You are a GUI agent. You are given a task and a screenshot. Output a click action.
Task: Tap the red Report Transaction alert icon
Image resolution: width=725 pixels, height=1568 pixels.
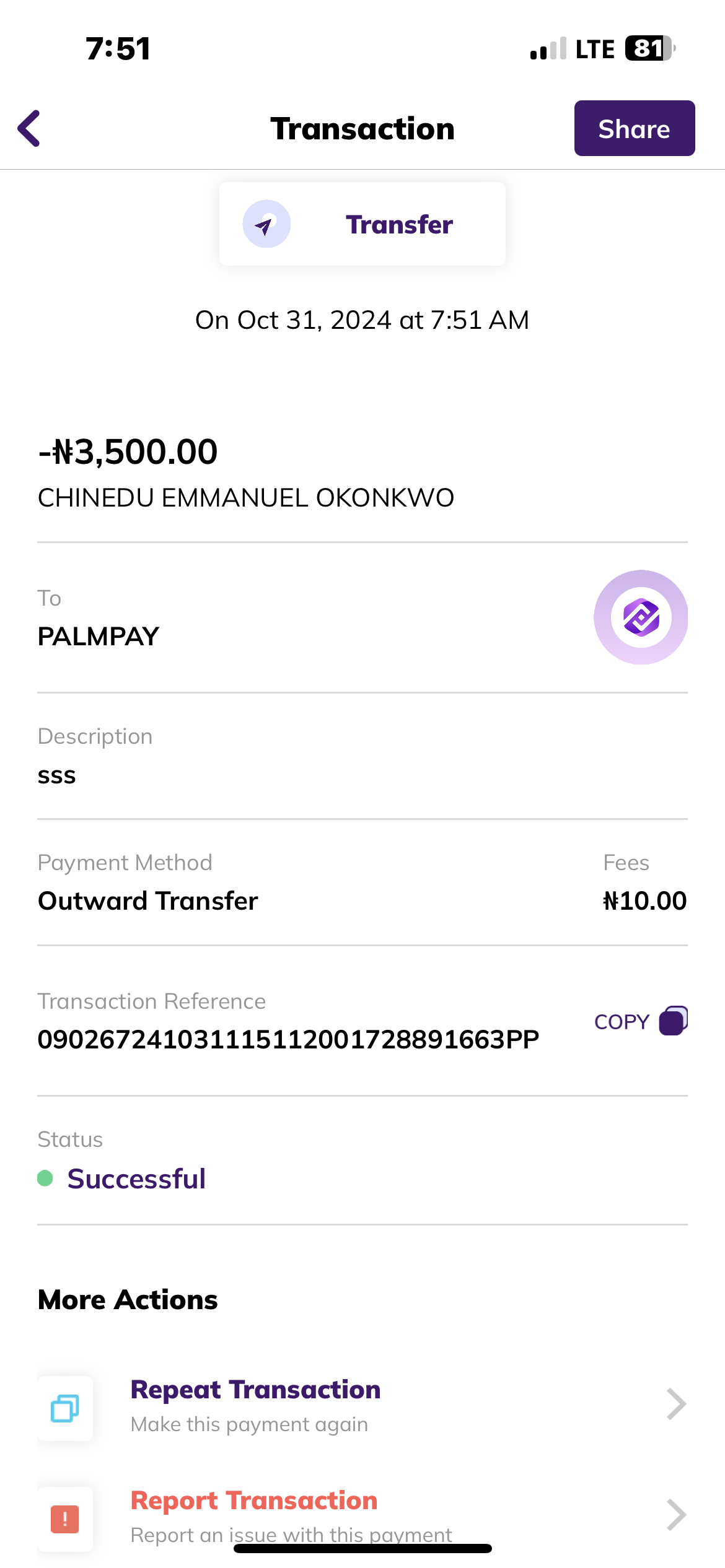tap(65, 1519)
